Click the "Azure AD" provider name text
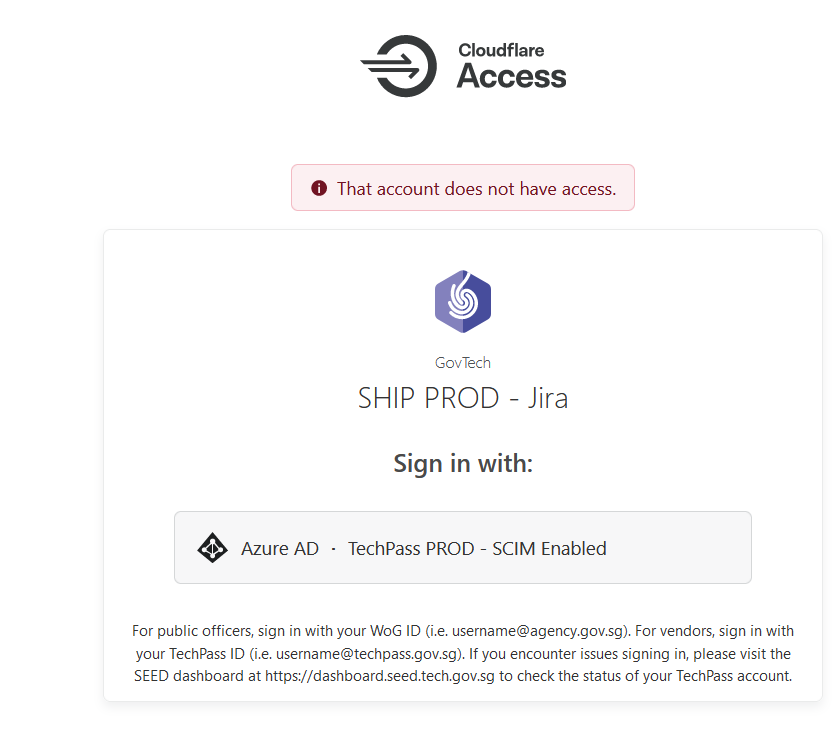This screenshot has width=836, height=743. pos(280,548)
